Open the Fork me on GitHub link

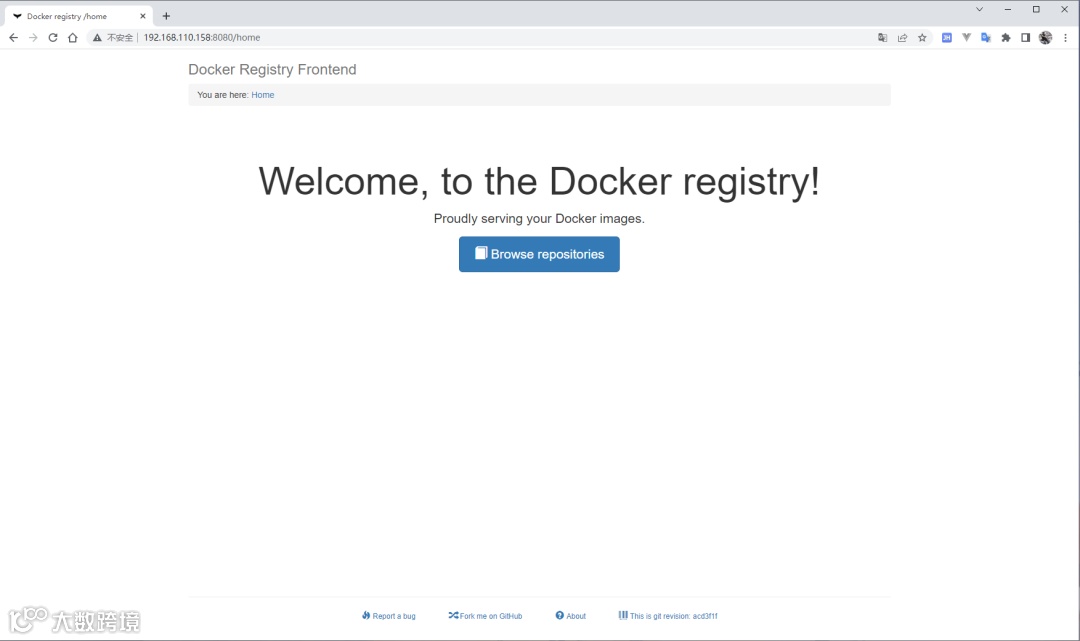click(x=486, y=616)
